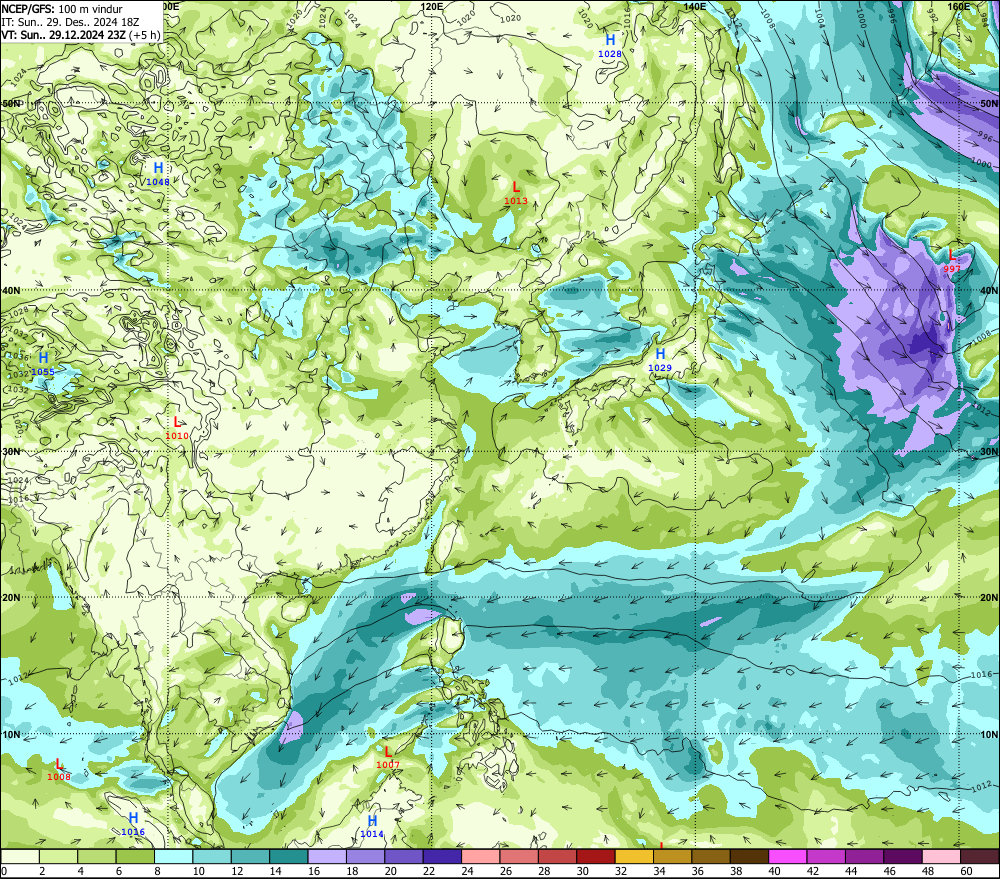Click the 160E longitude label
Screen dimensions: 1000x879
[959, 6]
